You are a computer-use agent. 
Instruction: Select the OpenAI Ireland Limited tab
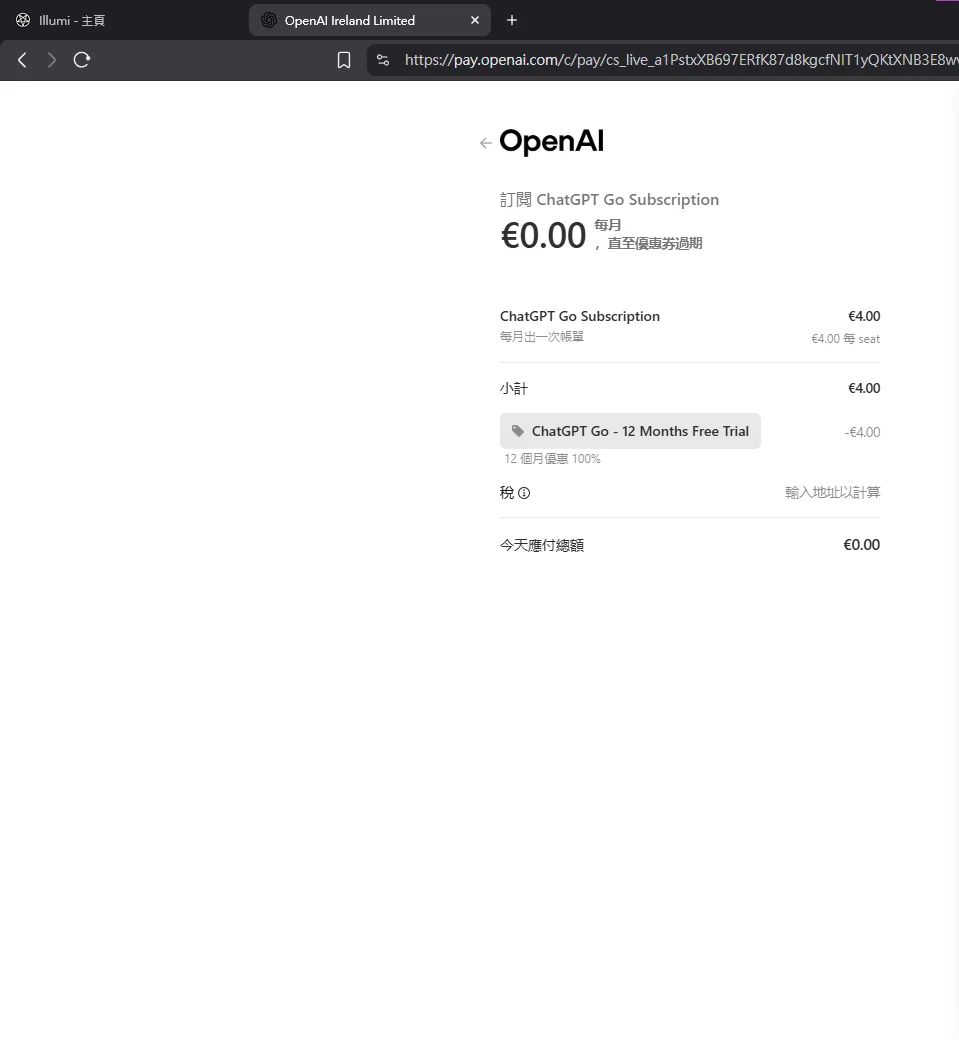(x=350, y=20)
